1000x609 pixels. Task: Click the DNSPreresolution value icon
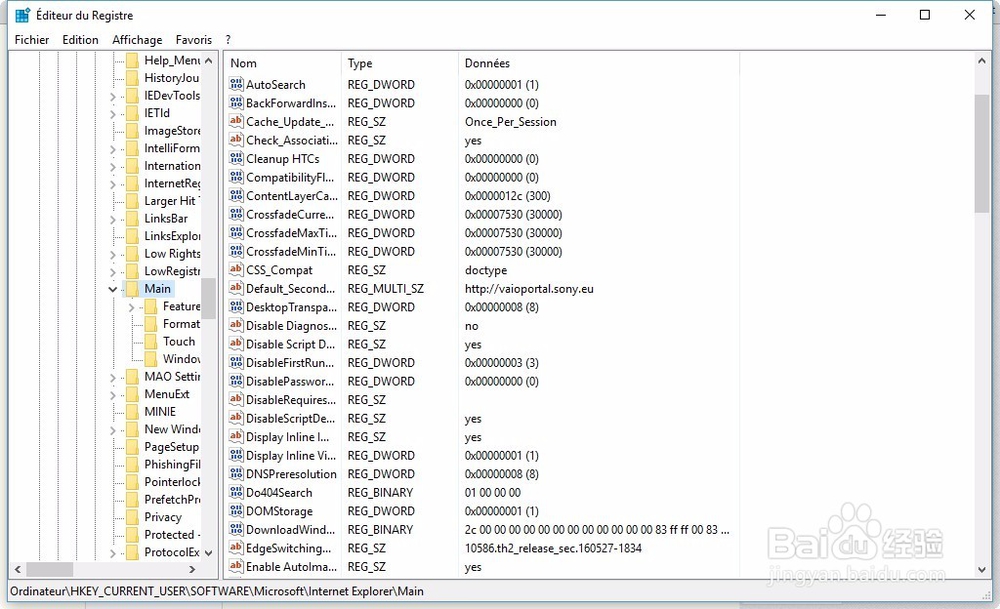pyautogui.click(x=236, y=474)
